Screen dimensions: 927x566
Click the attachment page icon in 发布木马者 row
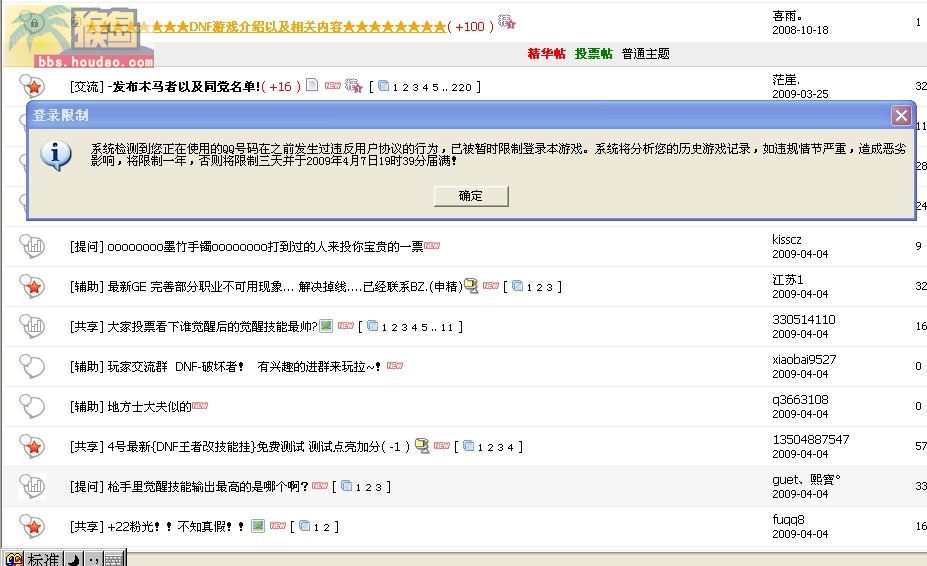312,85
